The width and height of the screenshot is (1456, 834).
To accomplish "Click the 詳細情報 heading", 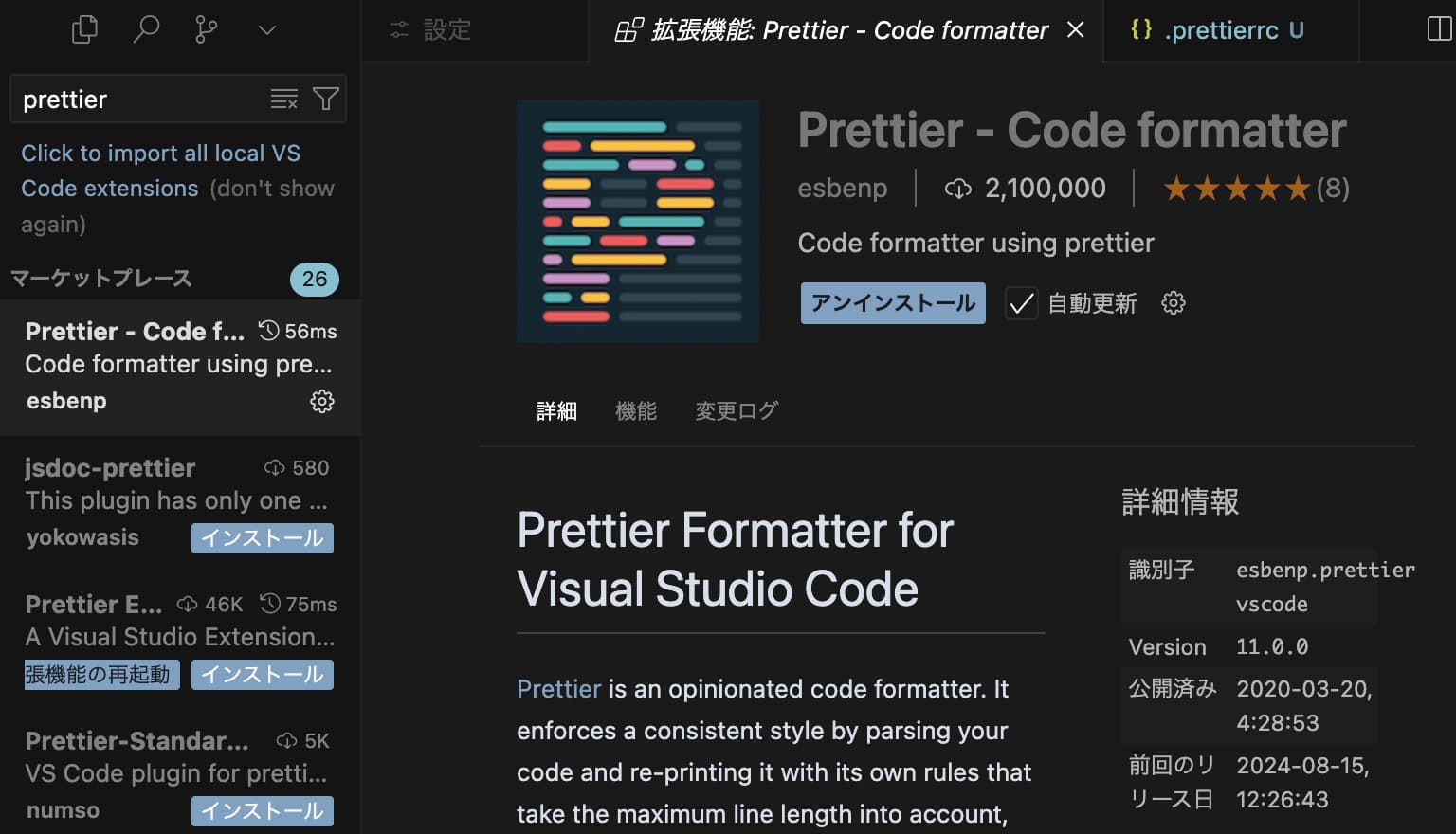I will [x=1180, y=502].
